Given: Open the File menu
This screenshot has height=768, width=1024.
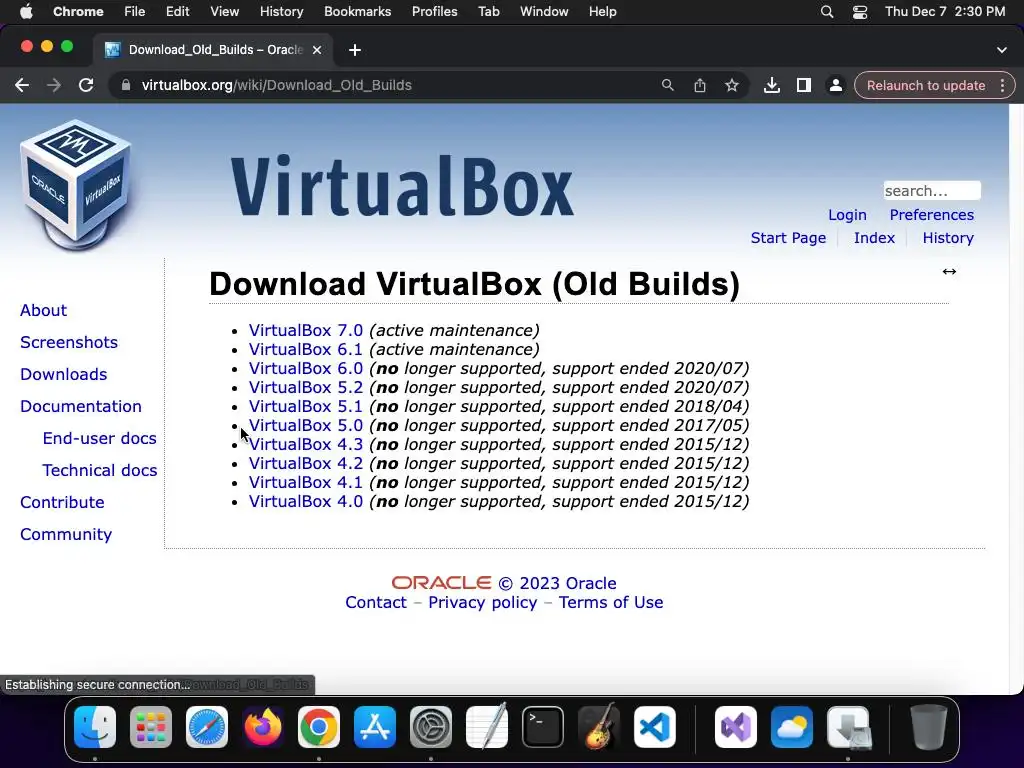Looking at the screenshot, I should (135, 12).
